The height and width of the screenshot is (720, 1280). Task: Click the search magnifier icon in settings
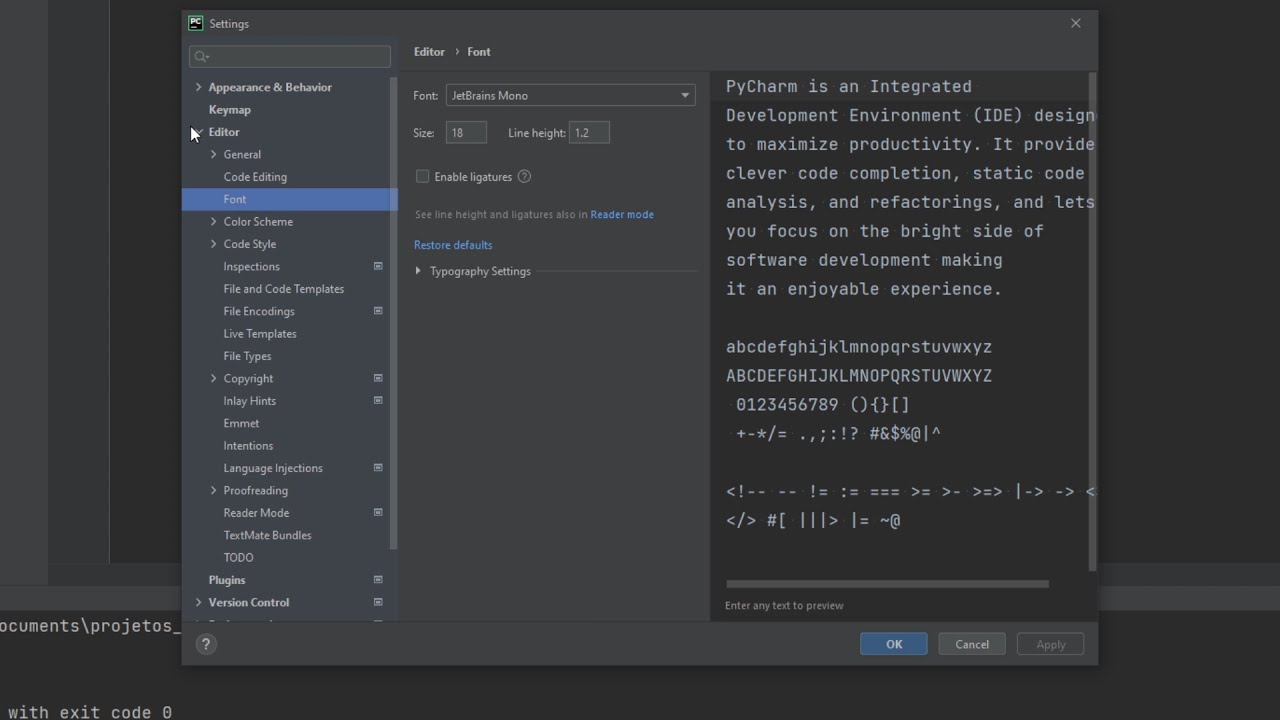click(x=201, y=57)
